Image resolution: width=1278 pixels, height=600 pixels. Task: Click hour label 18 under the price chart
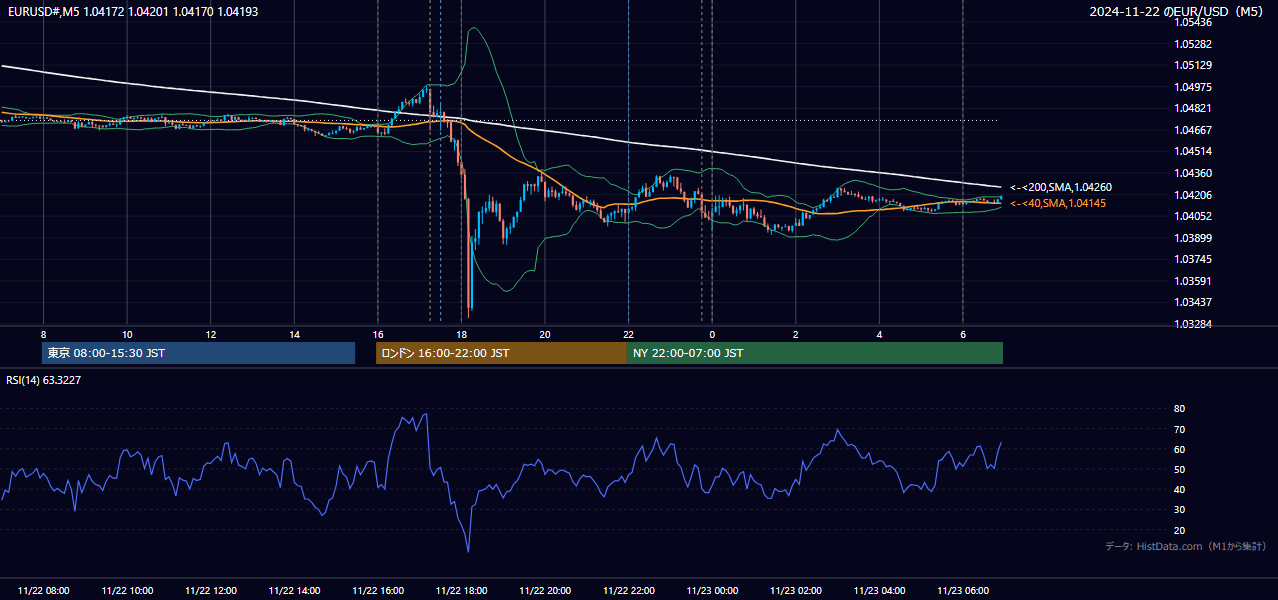[461, 334]
